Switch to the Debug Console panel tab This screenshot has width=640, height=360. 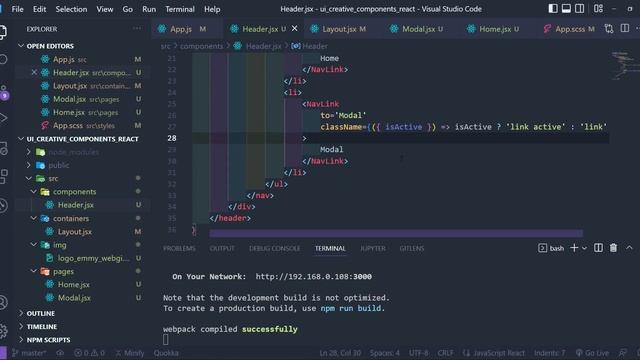tap(274, 248)
